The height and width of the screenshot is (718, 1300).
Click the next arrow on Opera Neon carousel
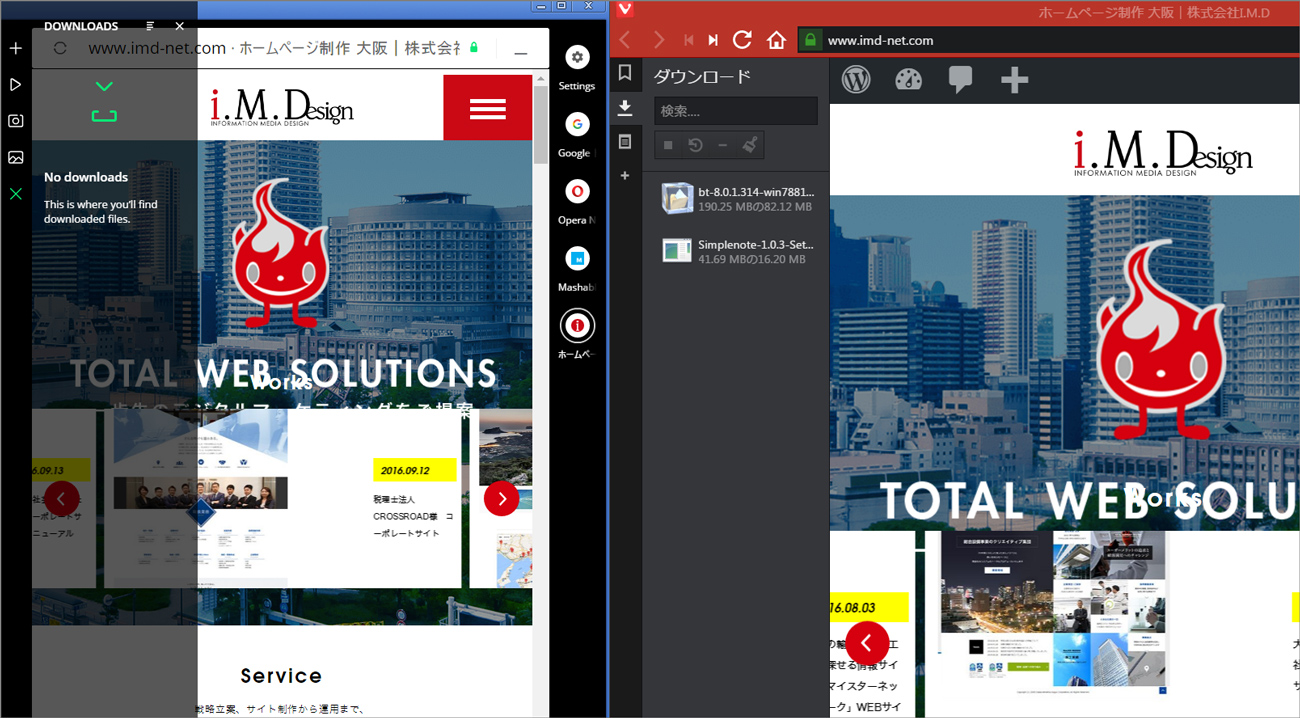pos(501,498)
